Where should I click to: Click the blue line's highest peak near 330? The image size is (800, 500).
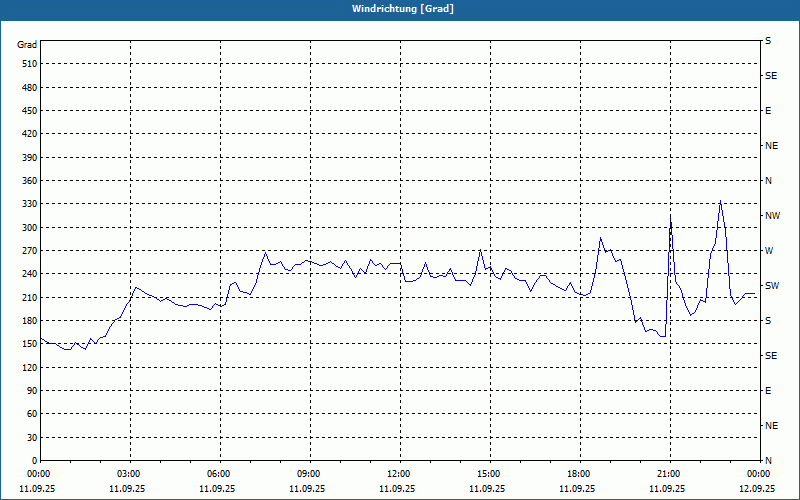pyautogui.click(x=720, y=201)
